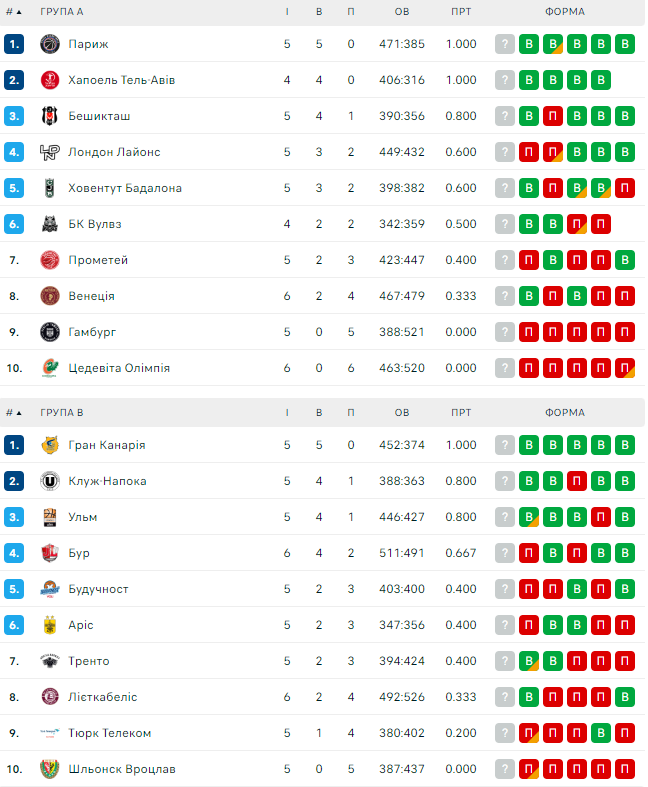Click the Hapoel Tel Aviv logo
The image size is (648, 787).
tap(50, 80)
